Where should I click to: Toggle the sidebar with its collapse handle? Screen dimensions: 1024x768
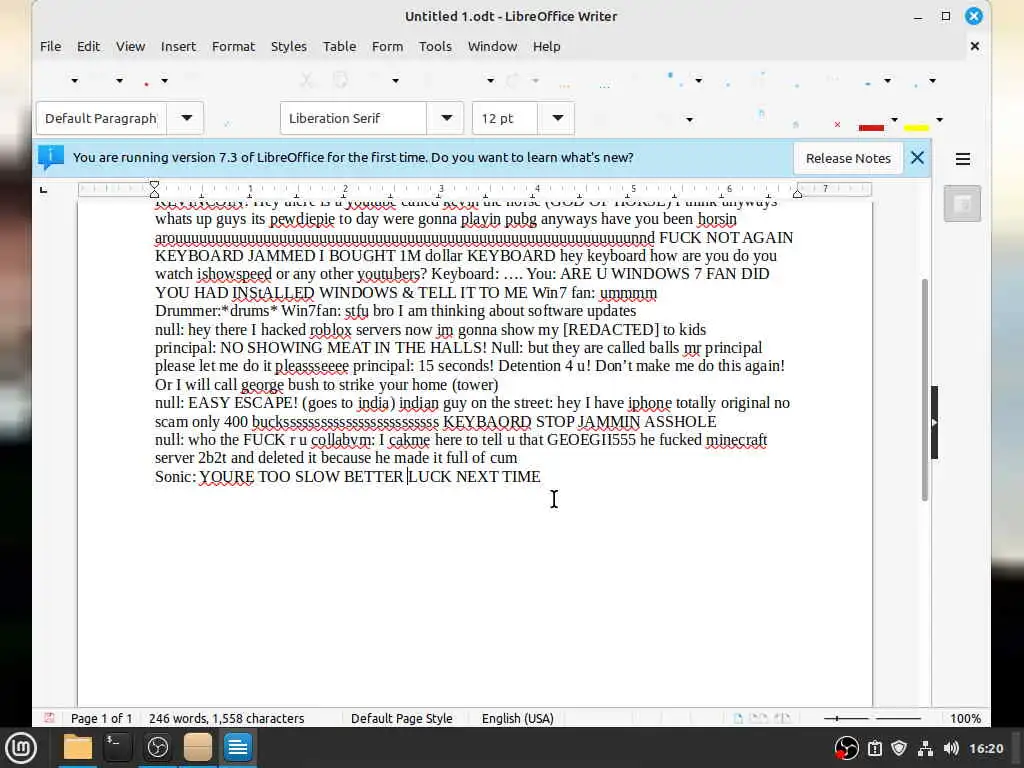(x=934, y=423)
